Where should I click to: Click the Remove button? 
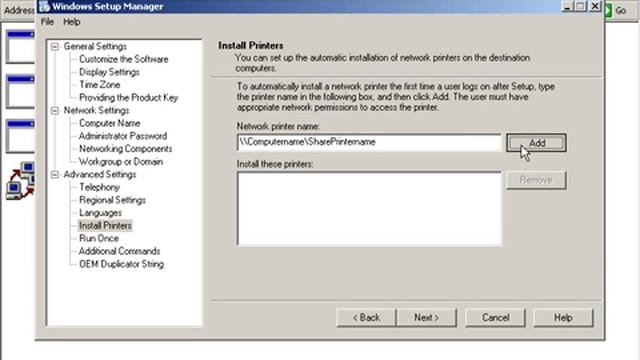pos(536,180)
